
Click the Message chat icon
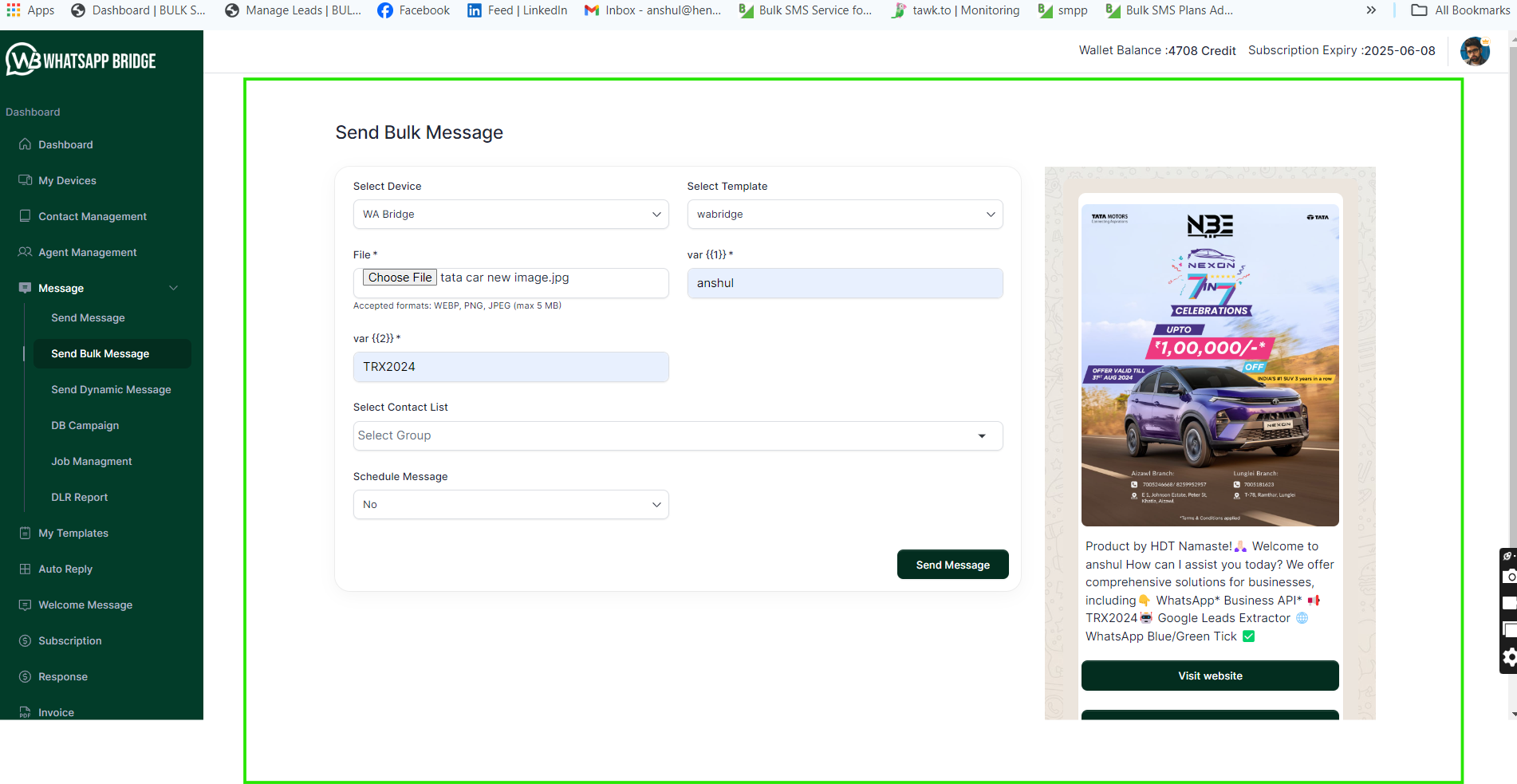[25, 288]
